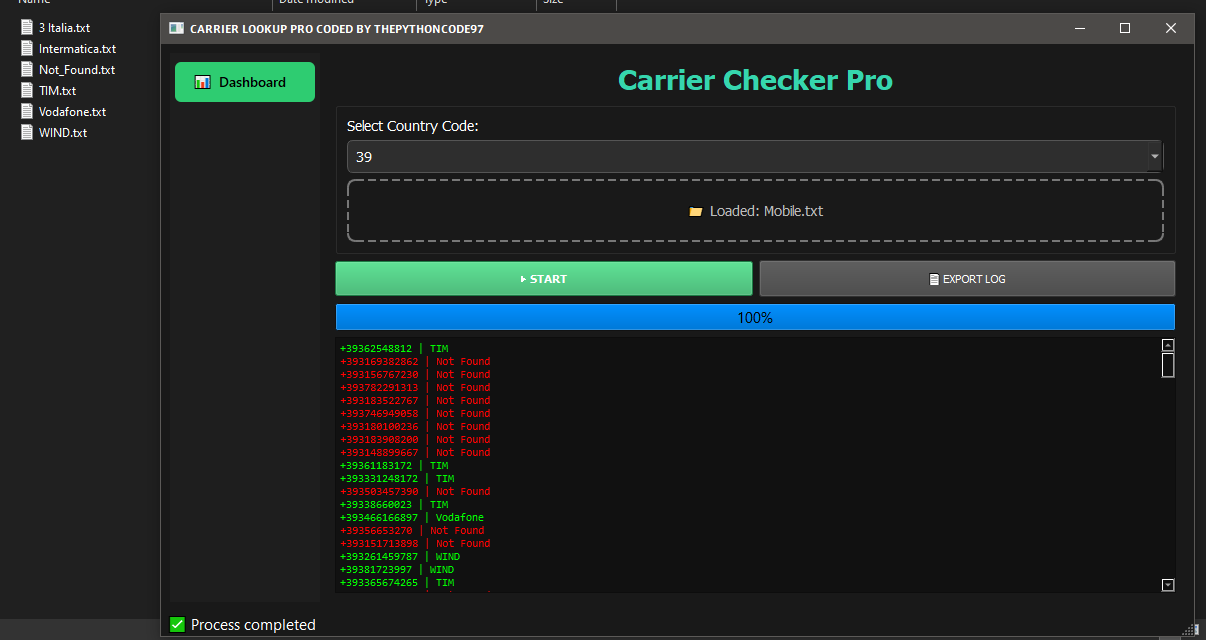Select Intermatica.txt in the file list
The height and width of the screenshot is (640, 1206).
point(77,49)
